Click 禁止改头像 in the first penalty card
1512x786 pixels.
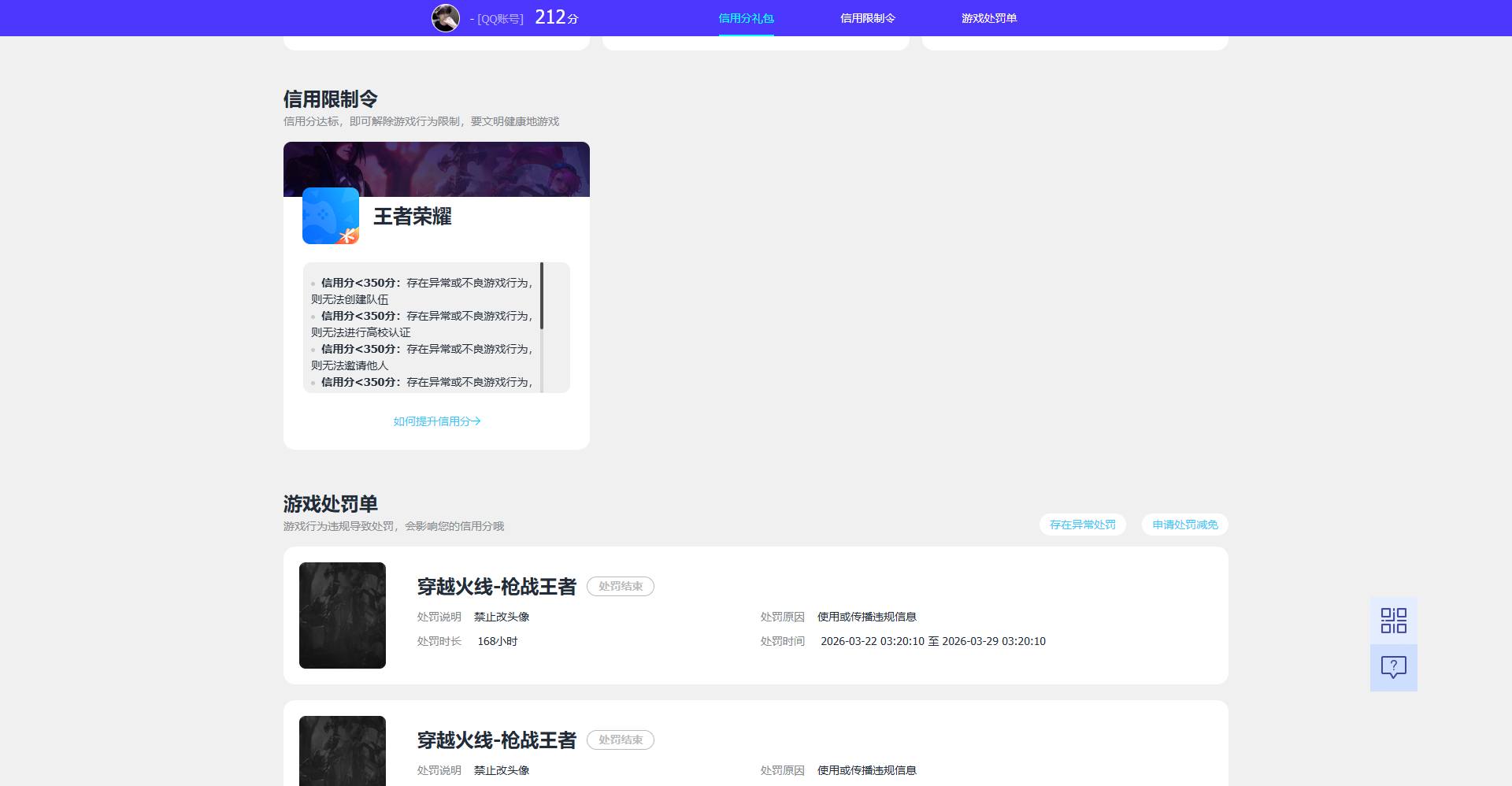tap(502, 617)
